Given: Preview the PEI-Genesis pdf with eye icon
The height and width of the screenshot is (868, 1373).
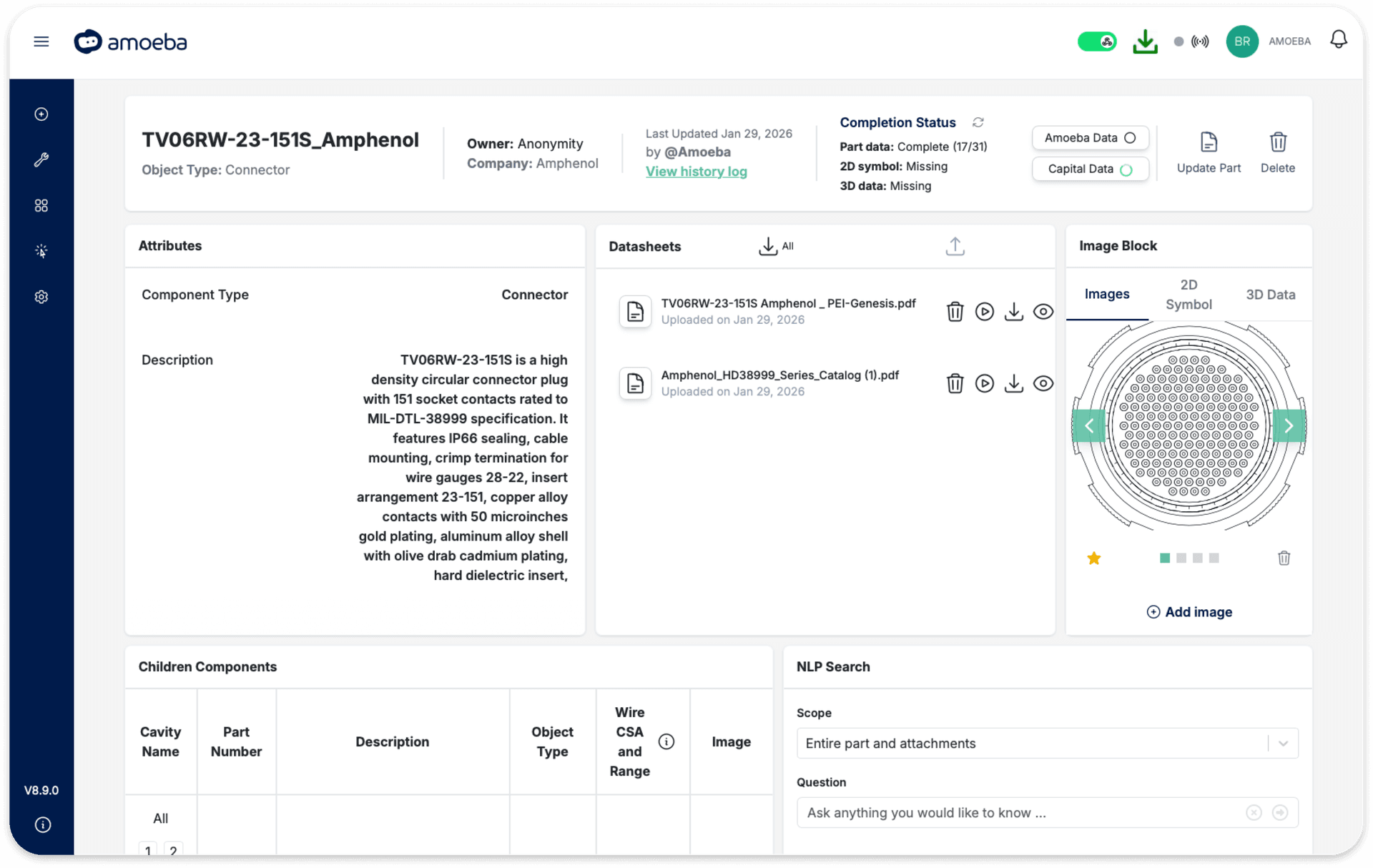Looking at the screenshot, I should point(1043,312).
